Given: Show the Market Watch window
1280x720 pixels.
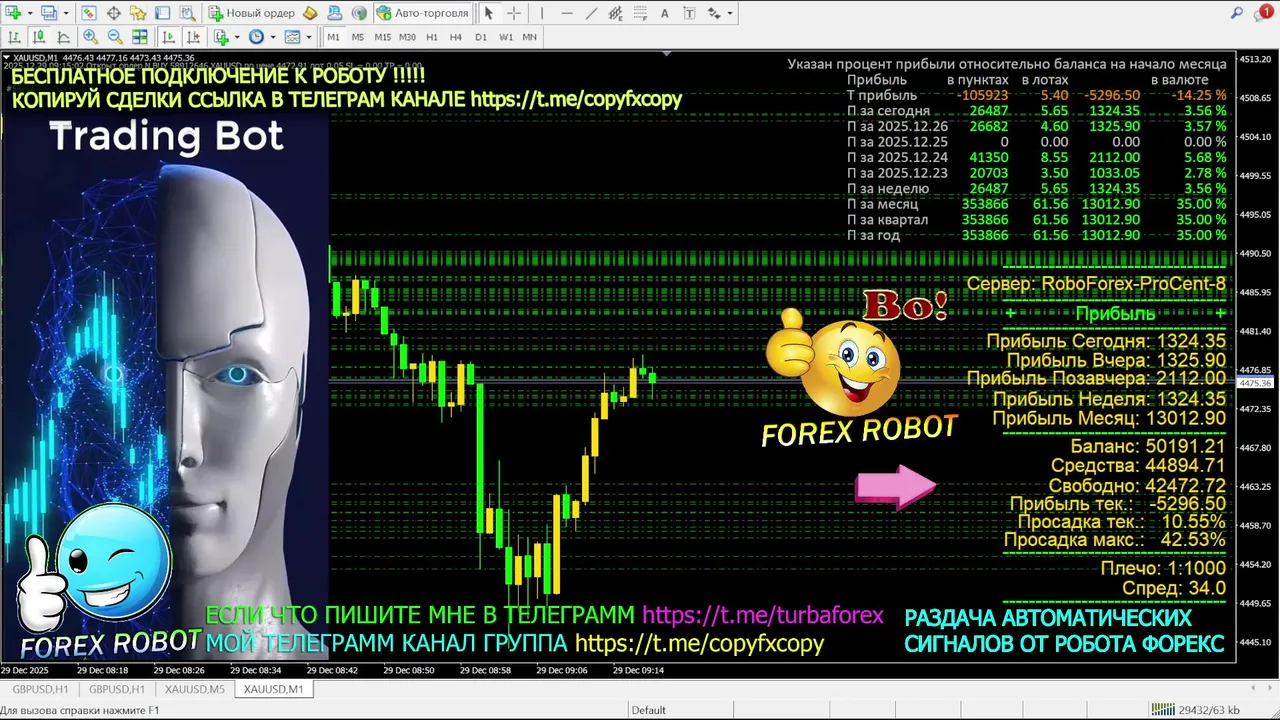Looking at the screenshot, I should point(89,13).
